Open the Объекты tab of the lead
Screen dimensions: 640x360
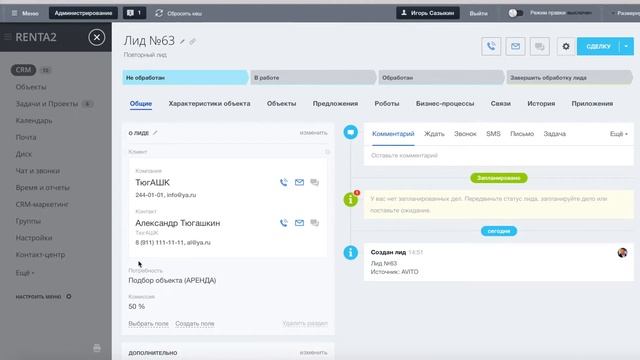[x=281, y=104]
